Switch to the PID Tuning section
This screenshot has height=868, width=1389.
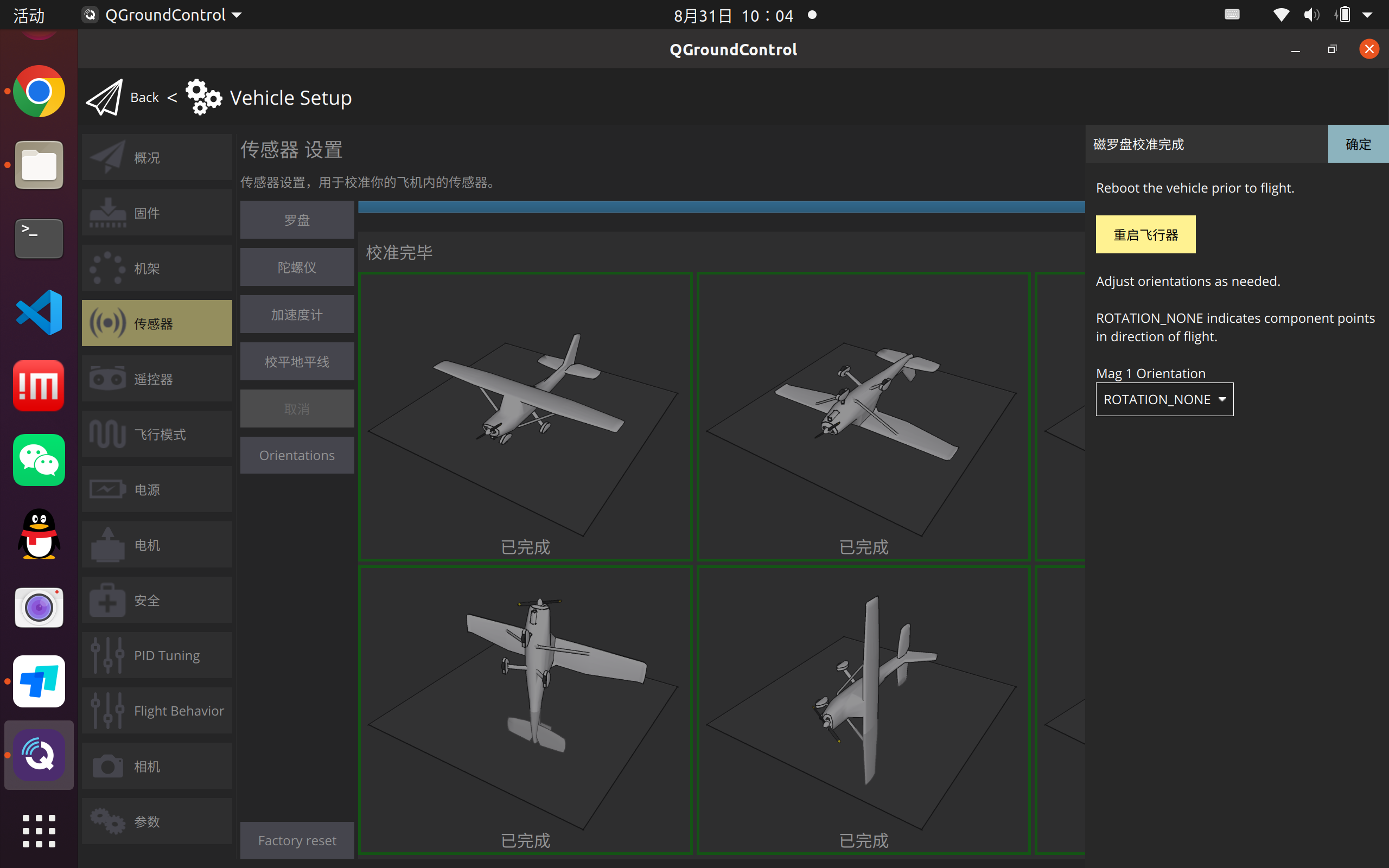(x=157, y=655)
